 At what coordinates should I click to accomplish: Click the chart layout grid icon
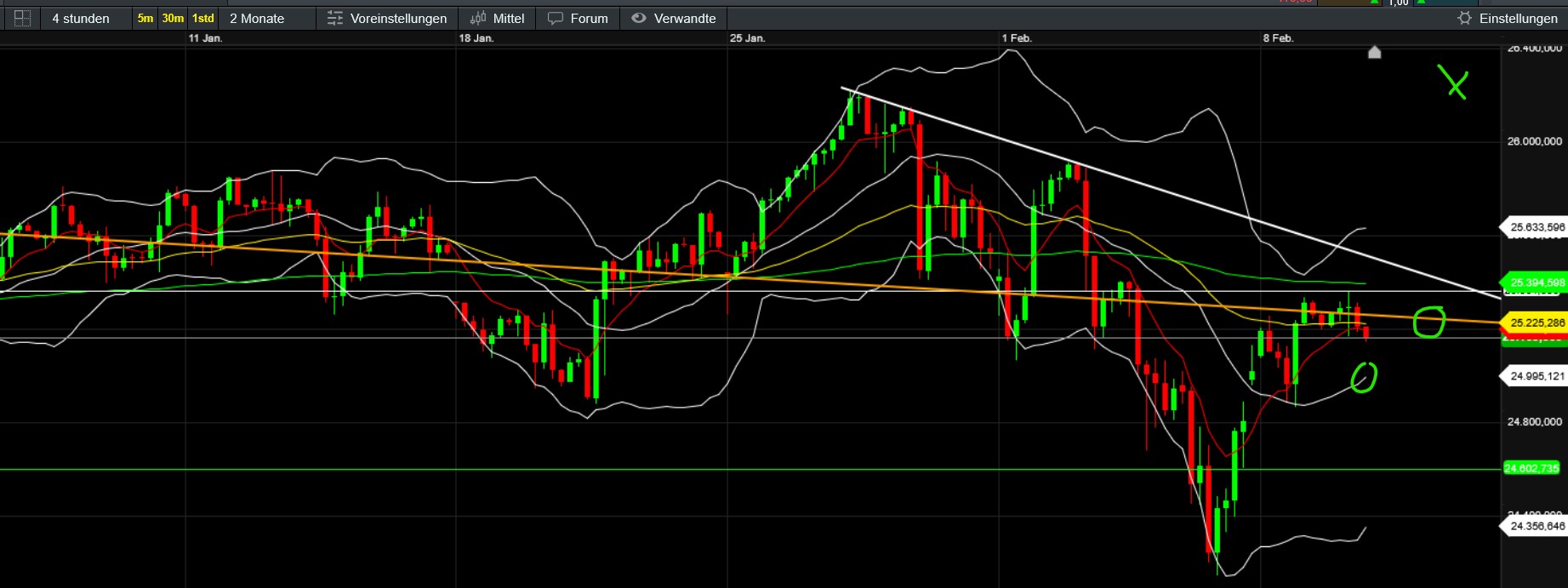(x=22, y=18)
